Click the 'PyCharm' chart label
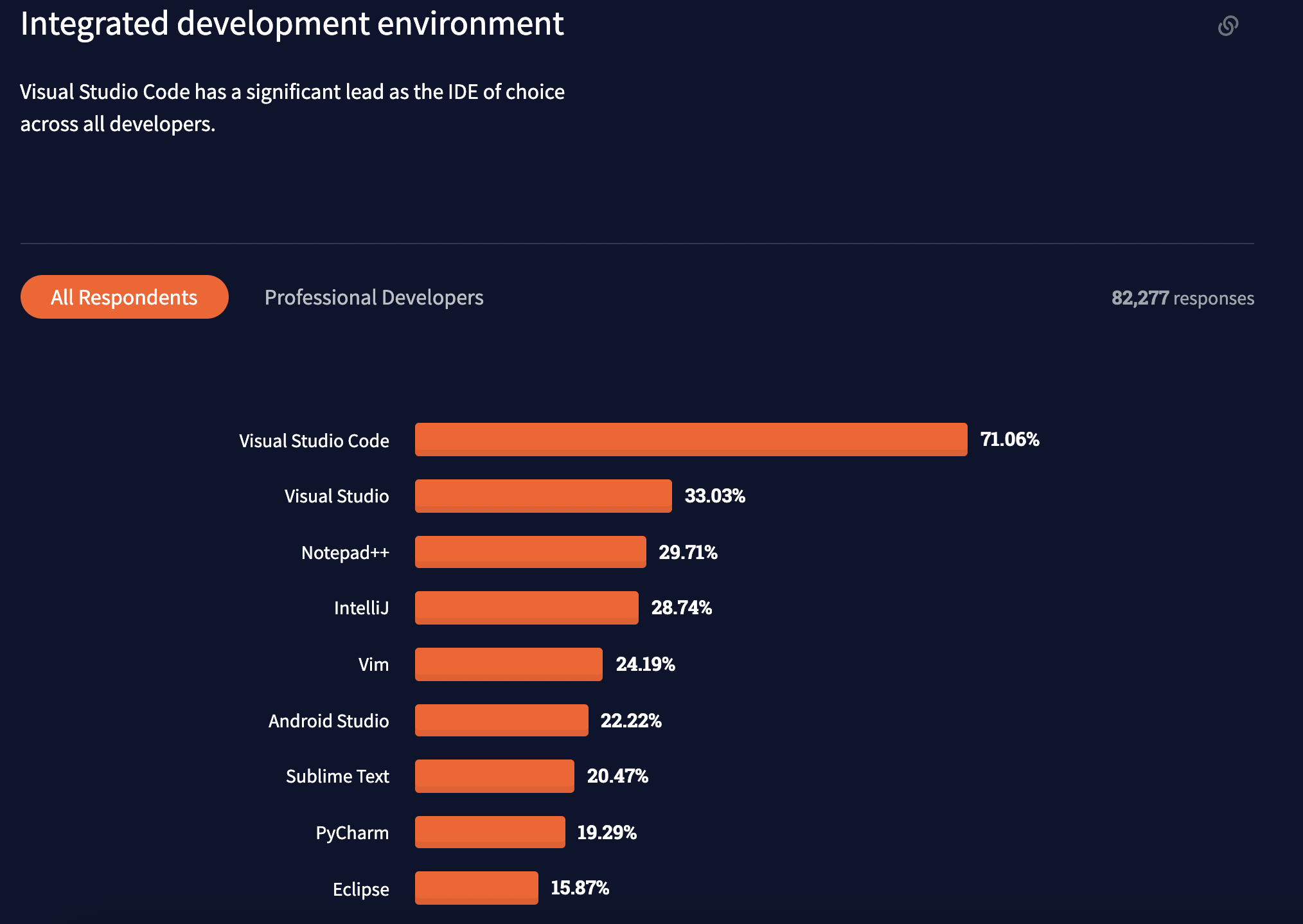 [x=352, y=833]
